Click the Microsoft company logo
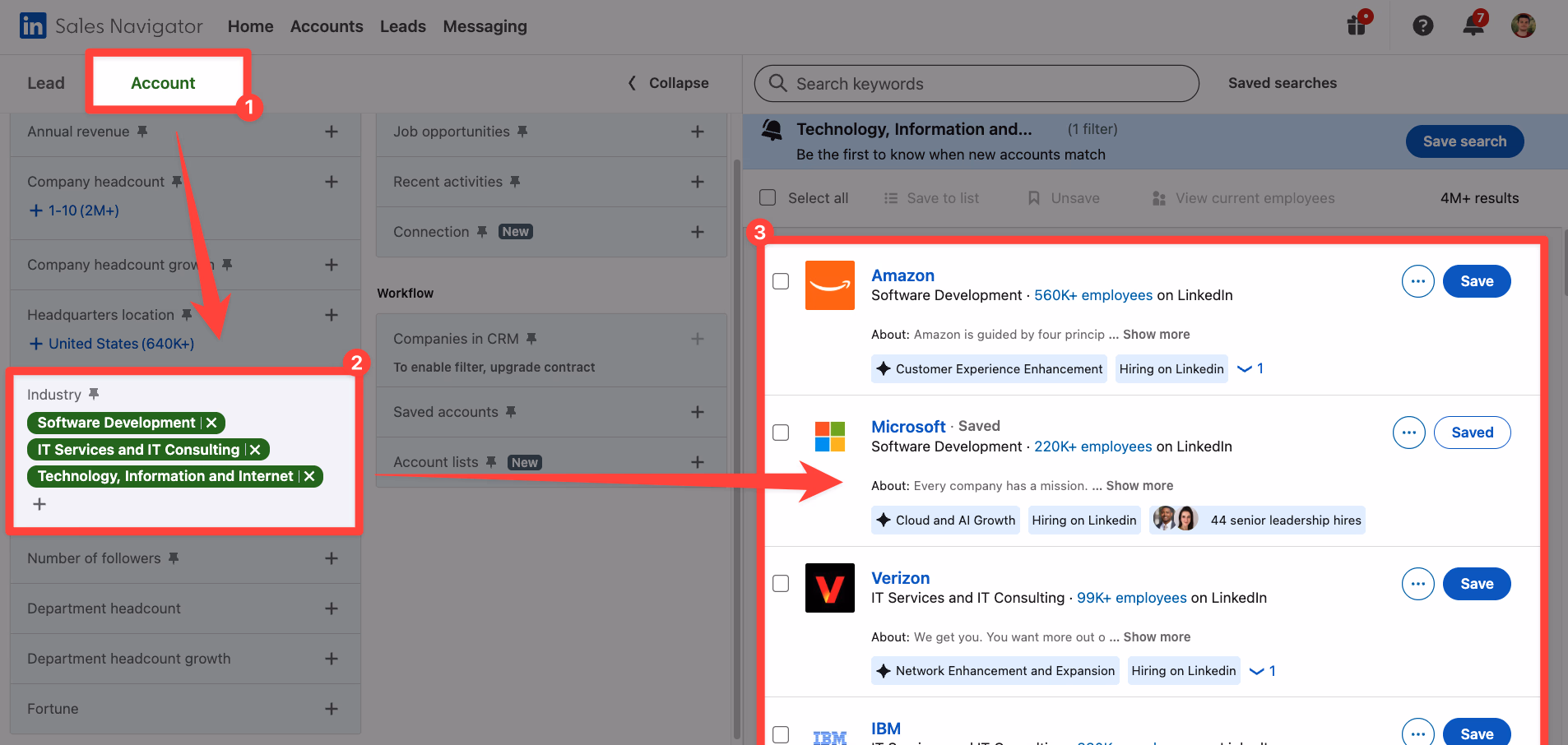Image resolution: width=1568 pixels, height=745 pixels. 830,437
